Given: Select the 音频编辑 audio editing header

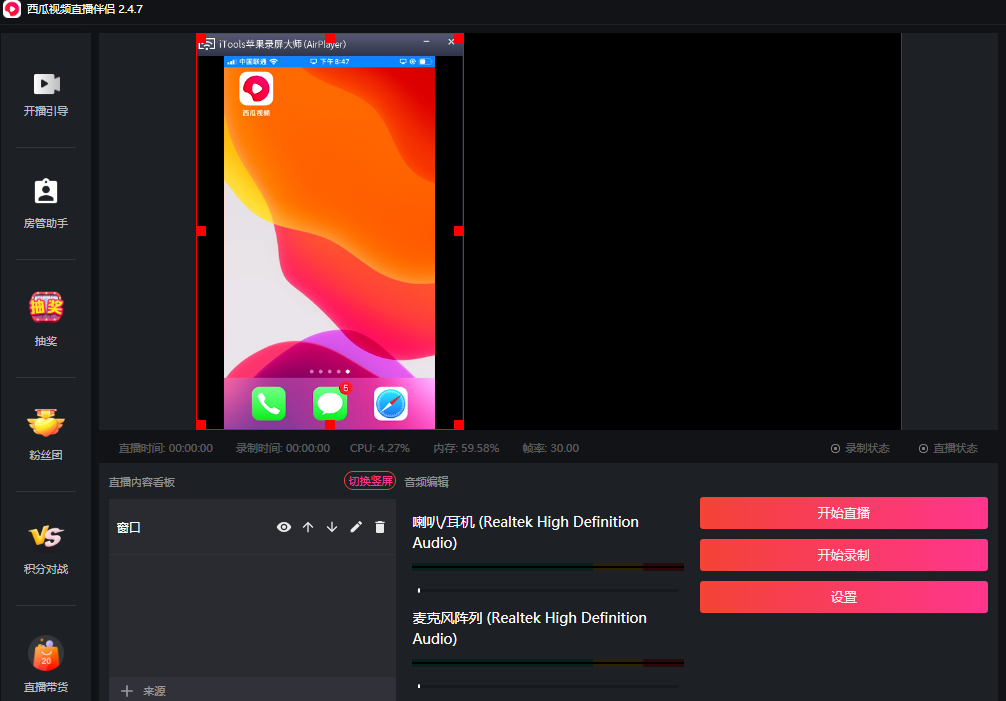Looking at the screenshot, I should (427, 482).
